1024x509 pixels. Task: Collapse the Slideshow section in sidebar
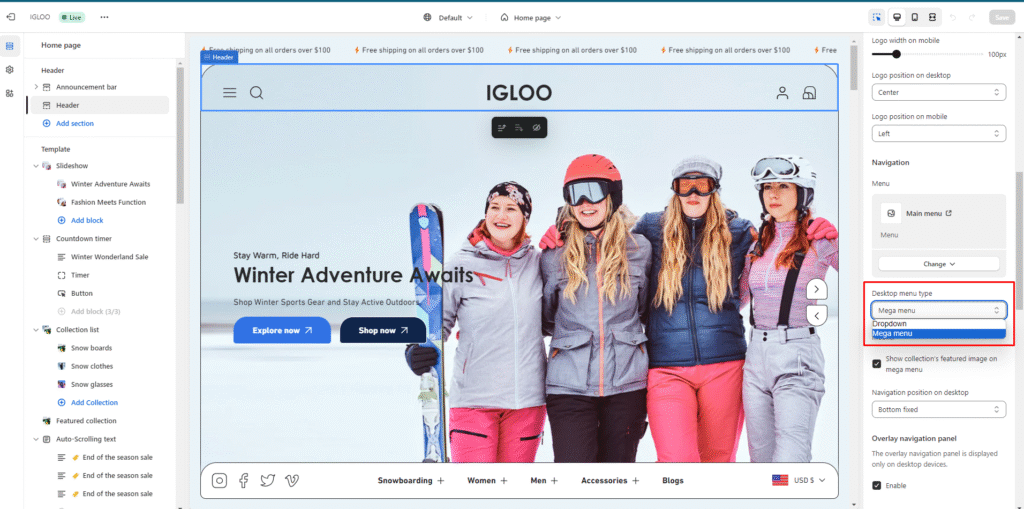pos(36,165)
